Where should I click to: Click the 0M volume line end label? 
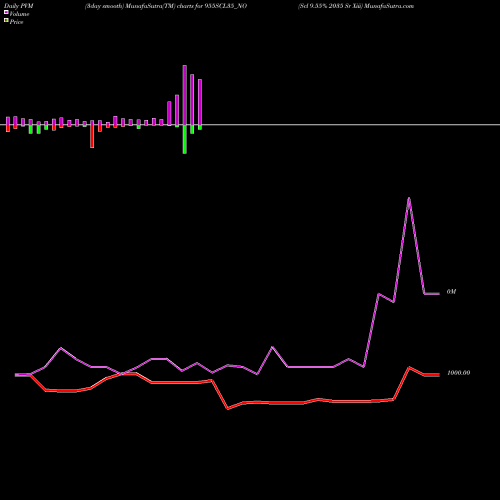click(451, 292)
